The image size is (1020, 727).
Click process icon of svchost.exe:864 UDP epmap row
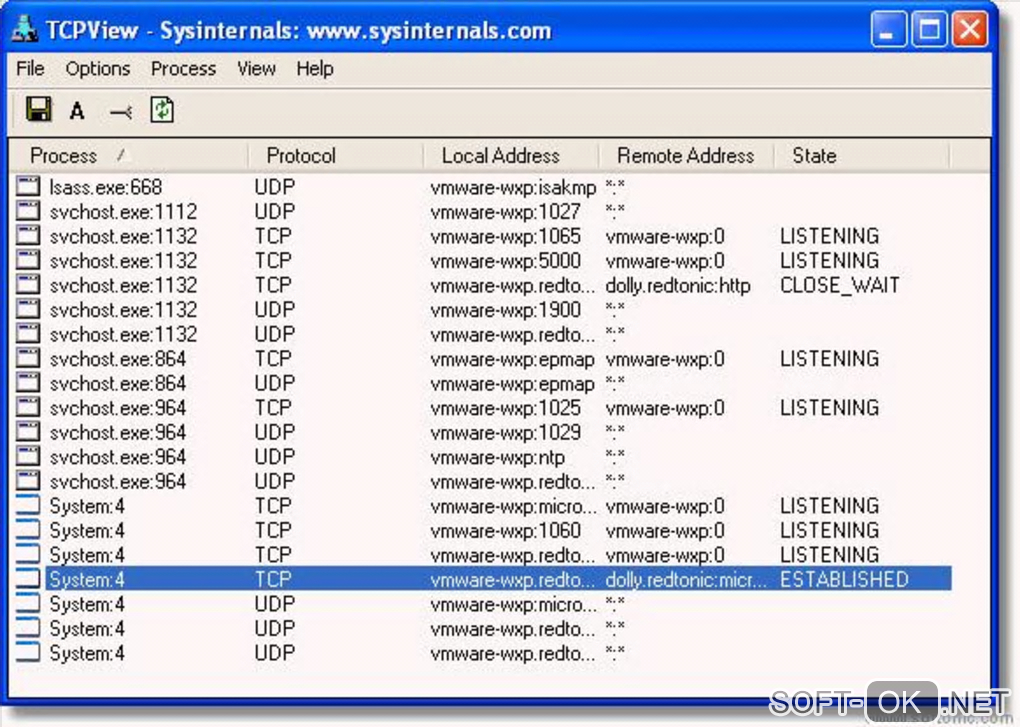[28, 383]
